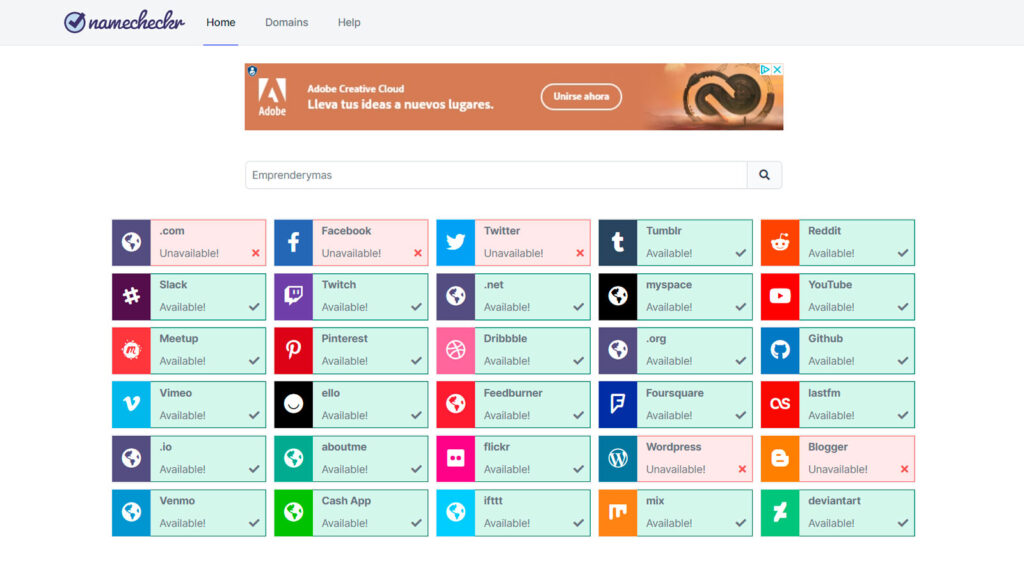Screen dimensions: 1024x576
Task: Click the namechecker logo link
Action: click(124, 22)
